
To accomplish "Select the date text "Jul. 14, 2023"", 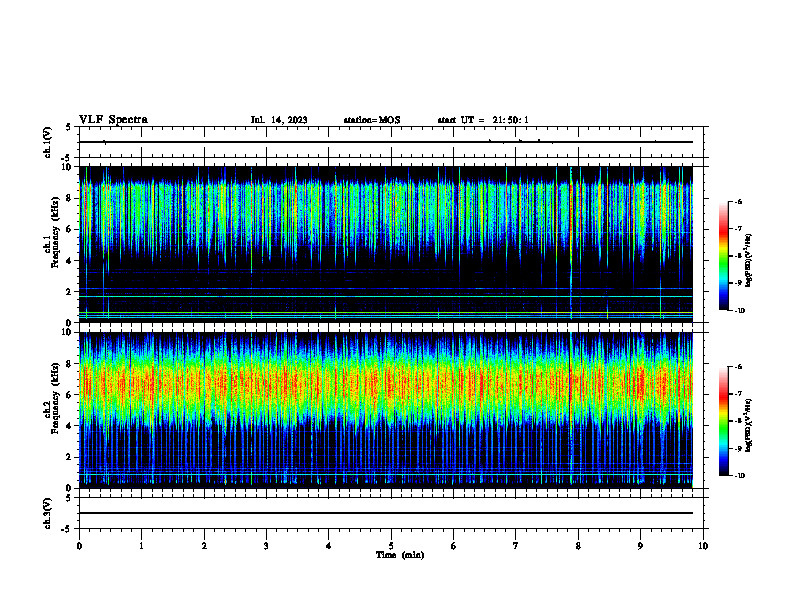I will tap(279, 120).
